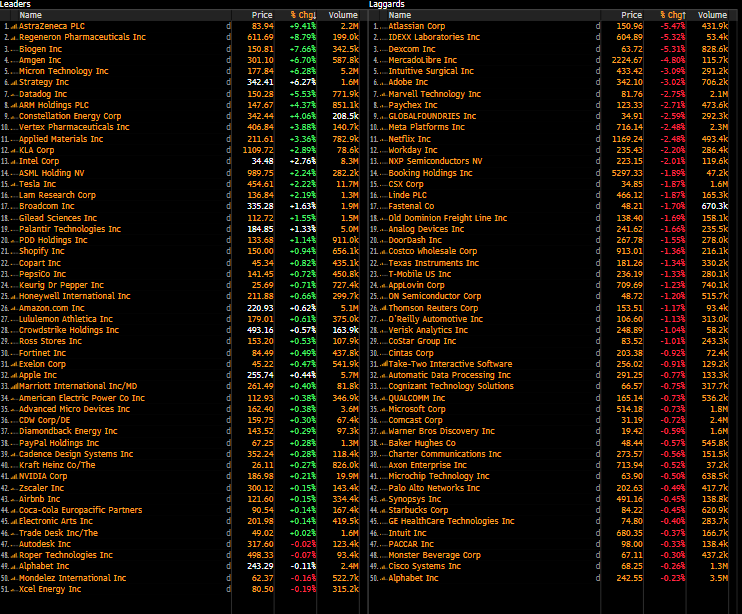Open the chart icon next to Adobe Inc
This screenshot has width=742, height=614.
pos(384,82)
